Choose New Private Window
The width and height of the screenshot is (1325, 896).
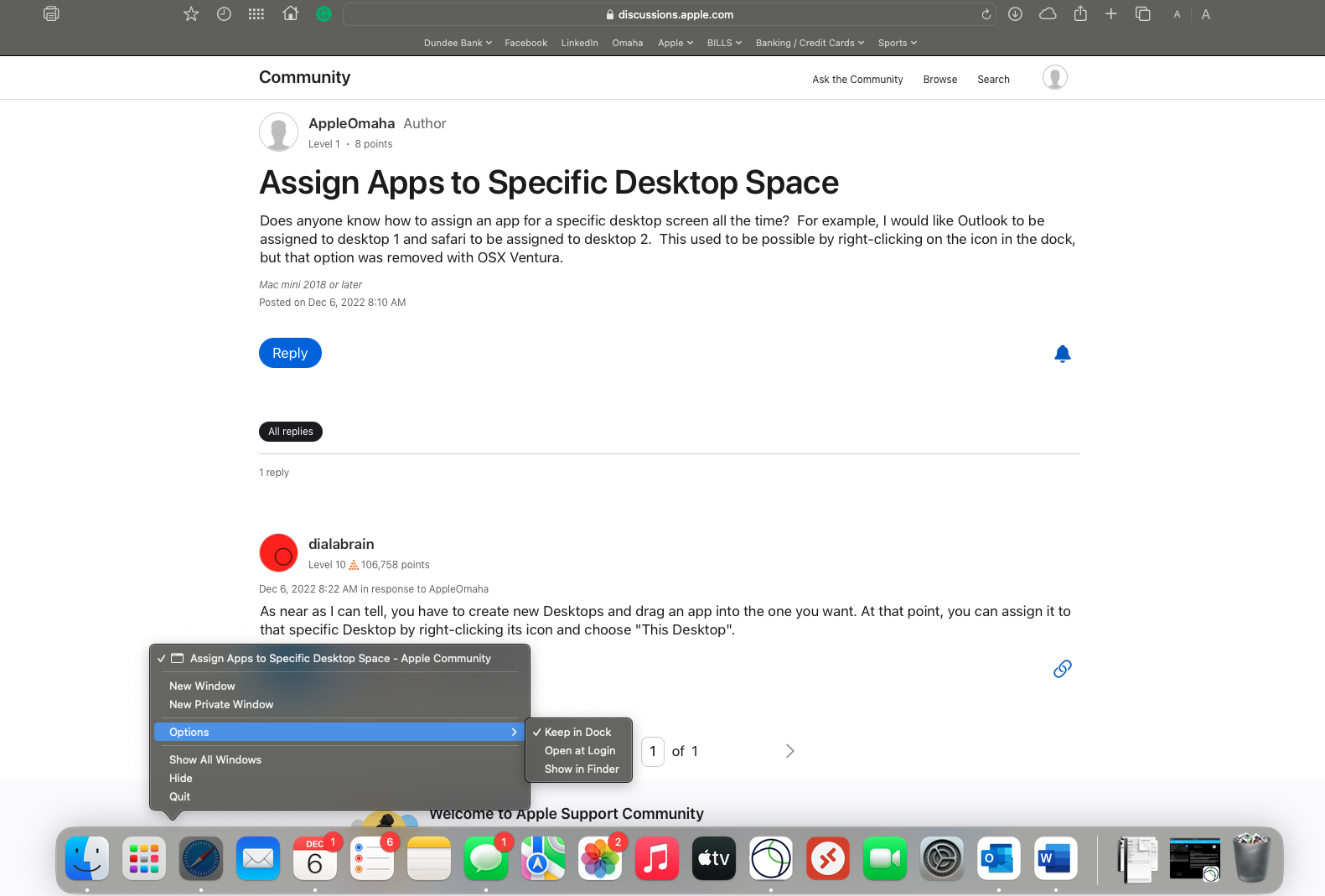tap(221, 705)
